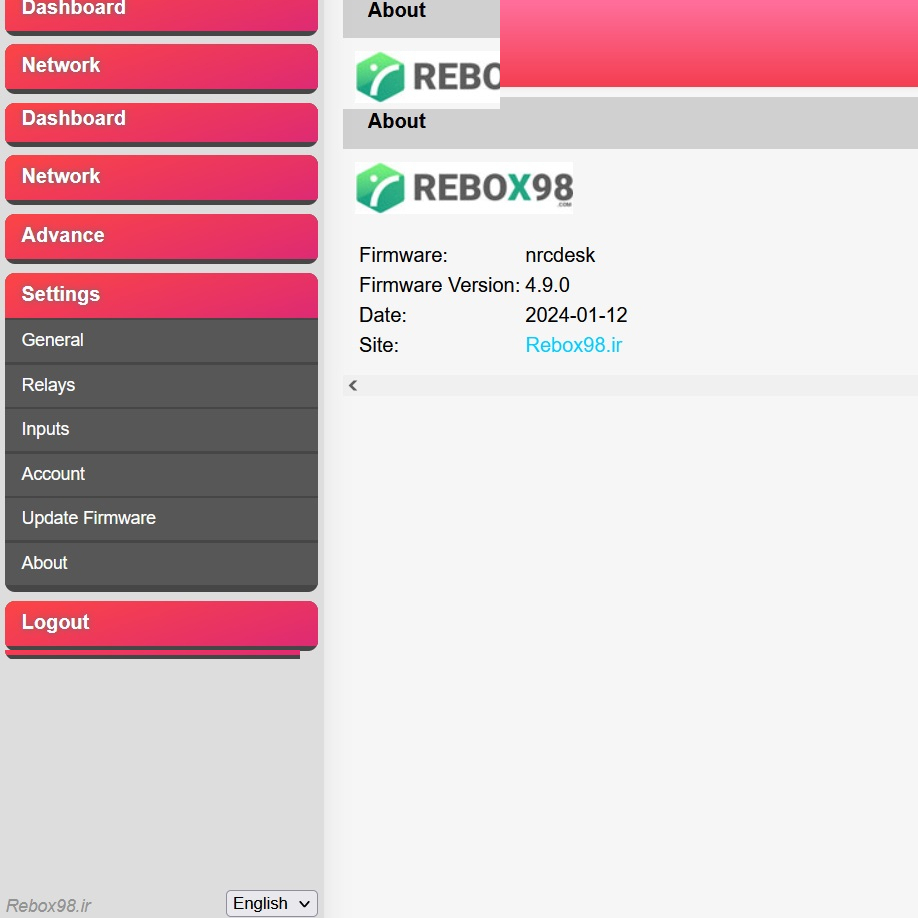Click the italic Rebox98.ir footer text
This screenshot has width=918, height=918.
point(49,905)
